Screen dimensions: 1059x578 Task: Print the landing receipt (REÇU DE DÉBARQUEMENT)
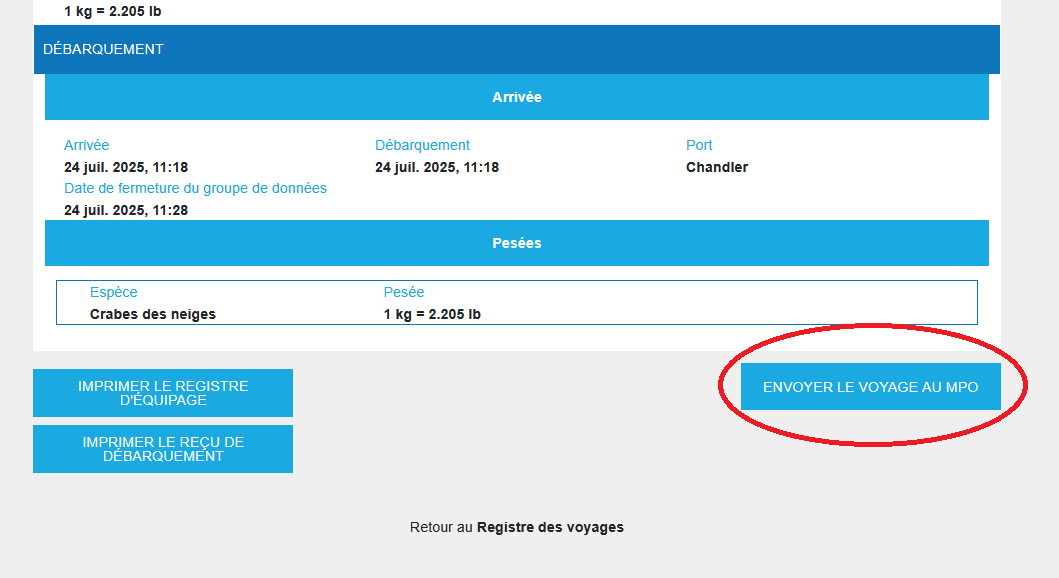point(163,449)
